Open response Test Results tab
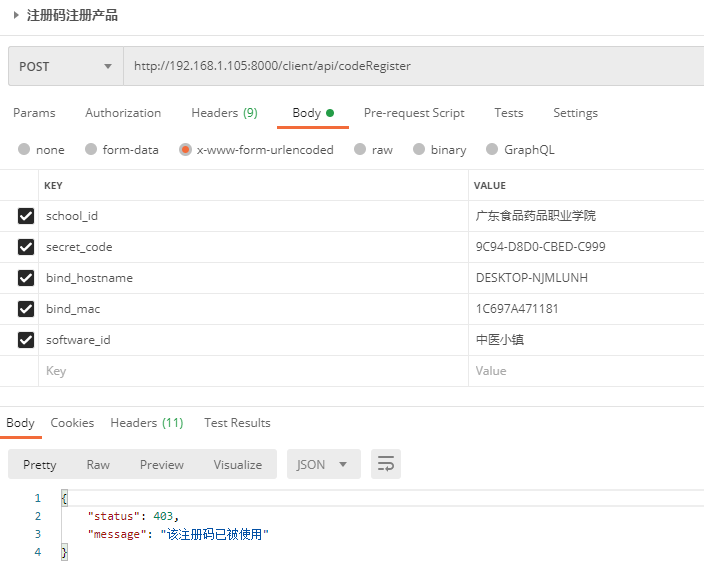This screenshot has height=582, width=704. pyautogui.click(x=237, y=423)
